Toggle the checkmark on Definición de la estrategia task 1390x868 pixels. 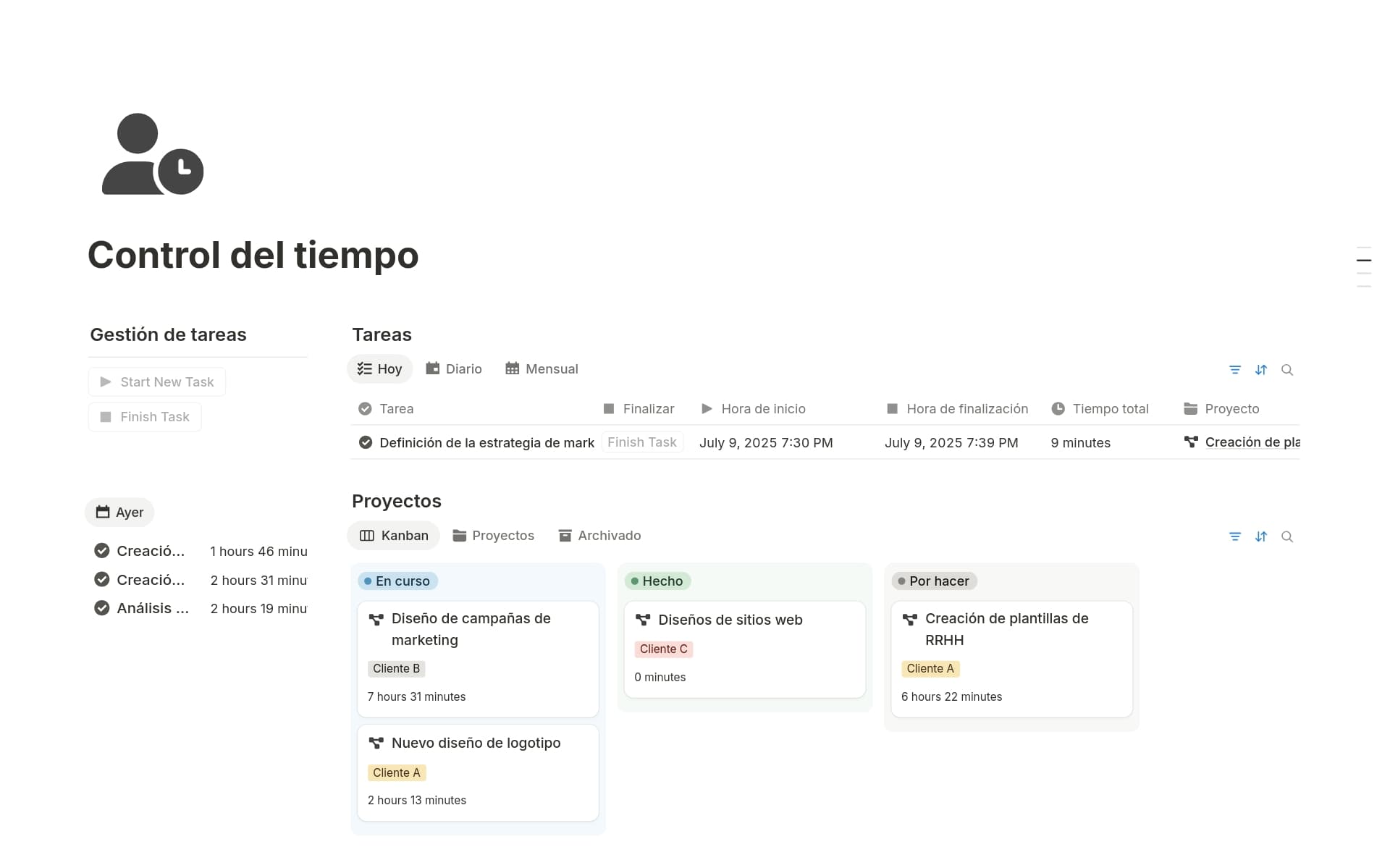click(x=366, y=442)
